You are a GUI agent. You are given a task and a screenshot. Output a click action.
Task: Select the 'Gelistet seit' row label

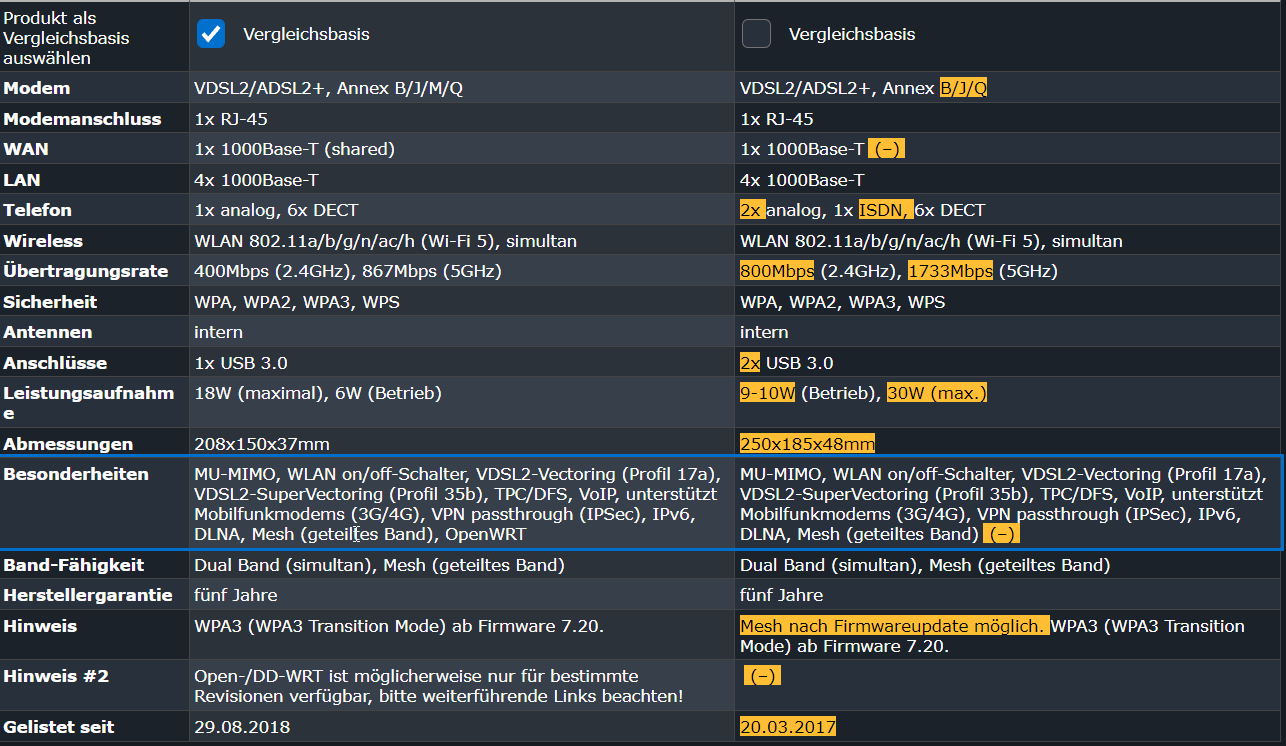(x=59, y=727)
